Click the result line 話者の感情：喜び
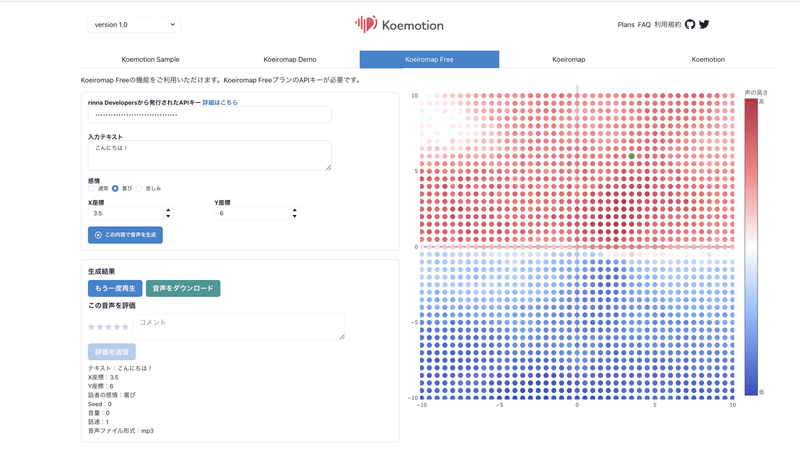 pos(112,395)
